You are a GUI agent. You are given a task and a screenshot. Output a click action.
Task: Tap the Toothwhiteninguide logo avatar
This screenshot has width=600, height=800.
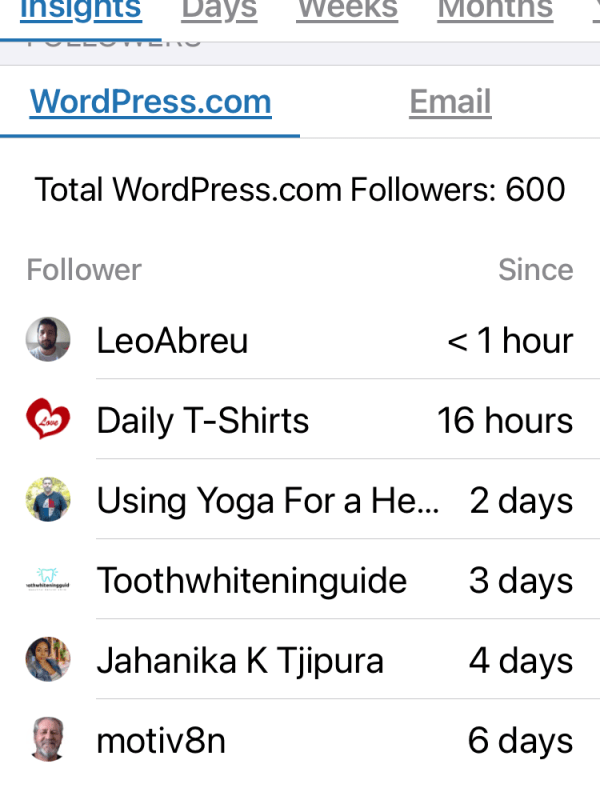click(48, 580)
